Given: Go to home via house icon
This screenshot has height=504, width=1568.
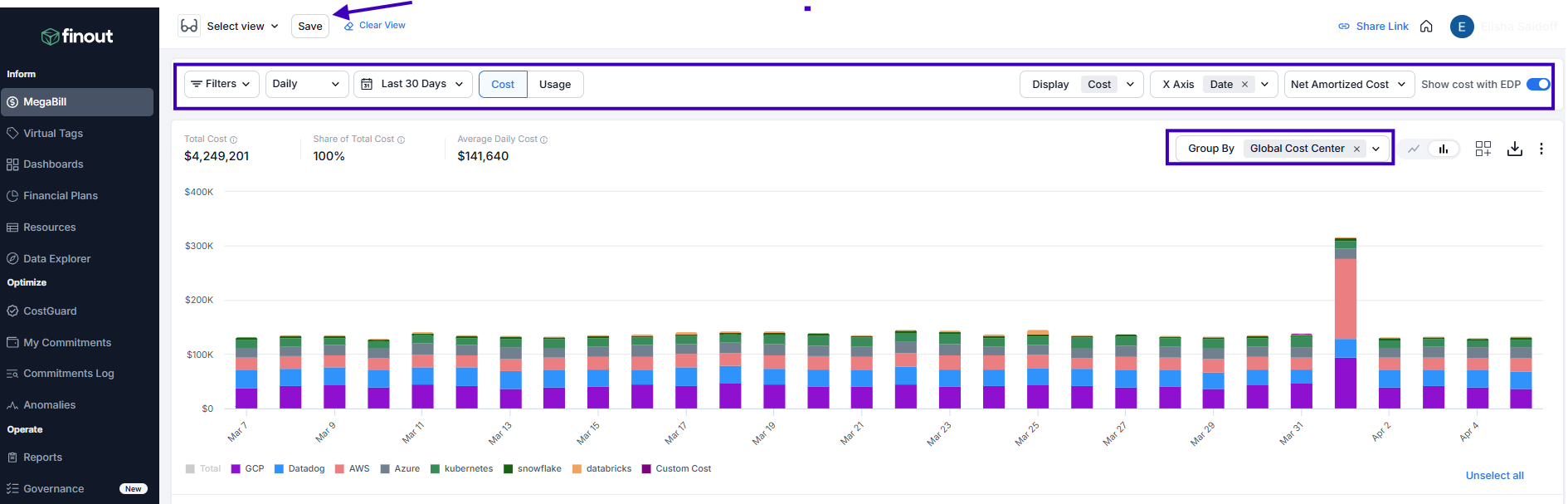Looking at the screenshot, I should 1426,27.
